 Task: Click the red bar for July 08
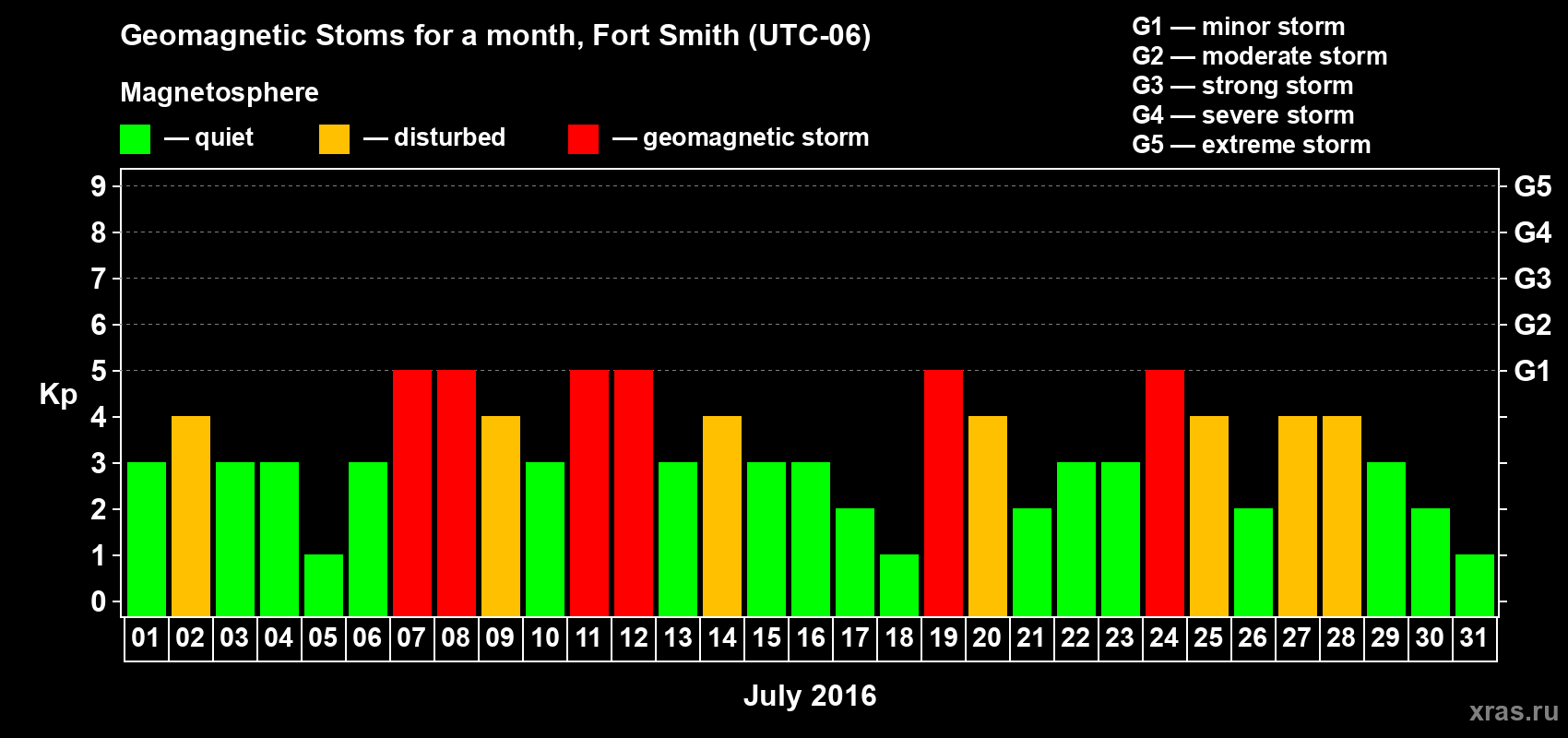[457, 494]
